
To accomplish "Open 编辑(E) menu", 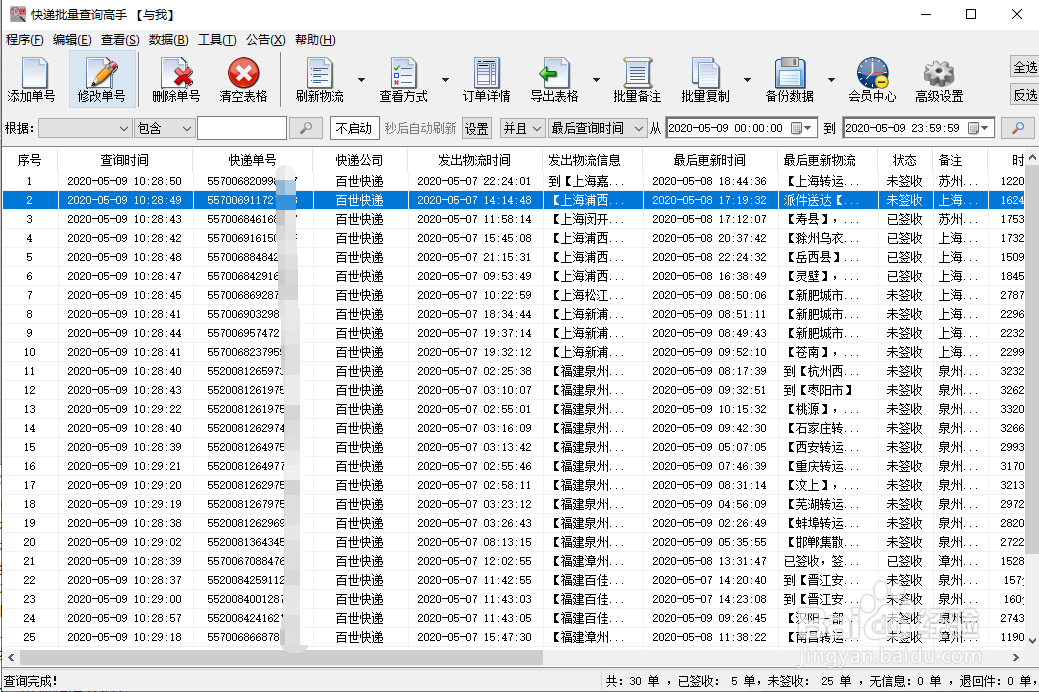I will tap(72, 40).
